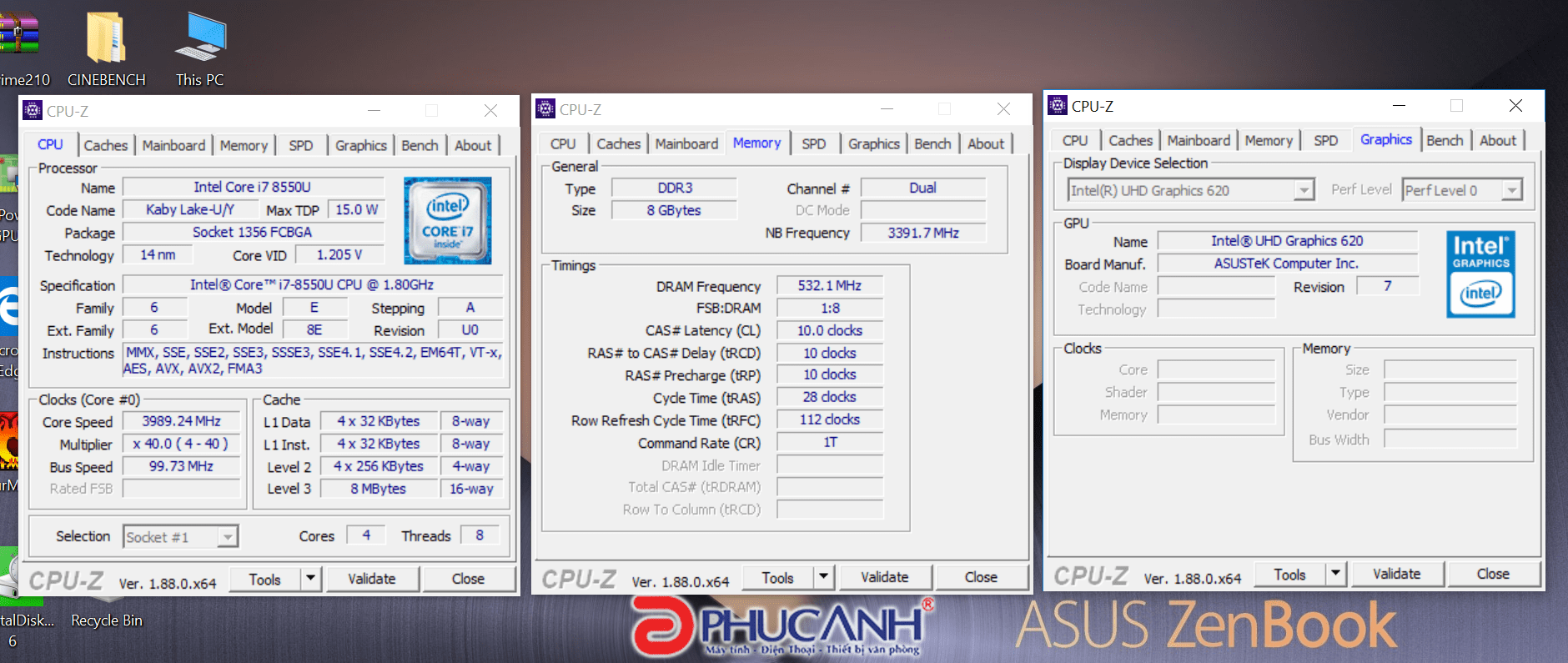
Task: Open Bench tab in left CPU-Z window
Action: tap(420, 145)
